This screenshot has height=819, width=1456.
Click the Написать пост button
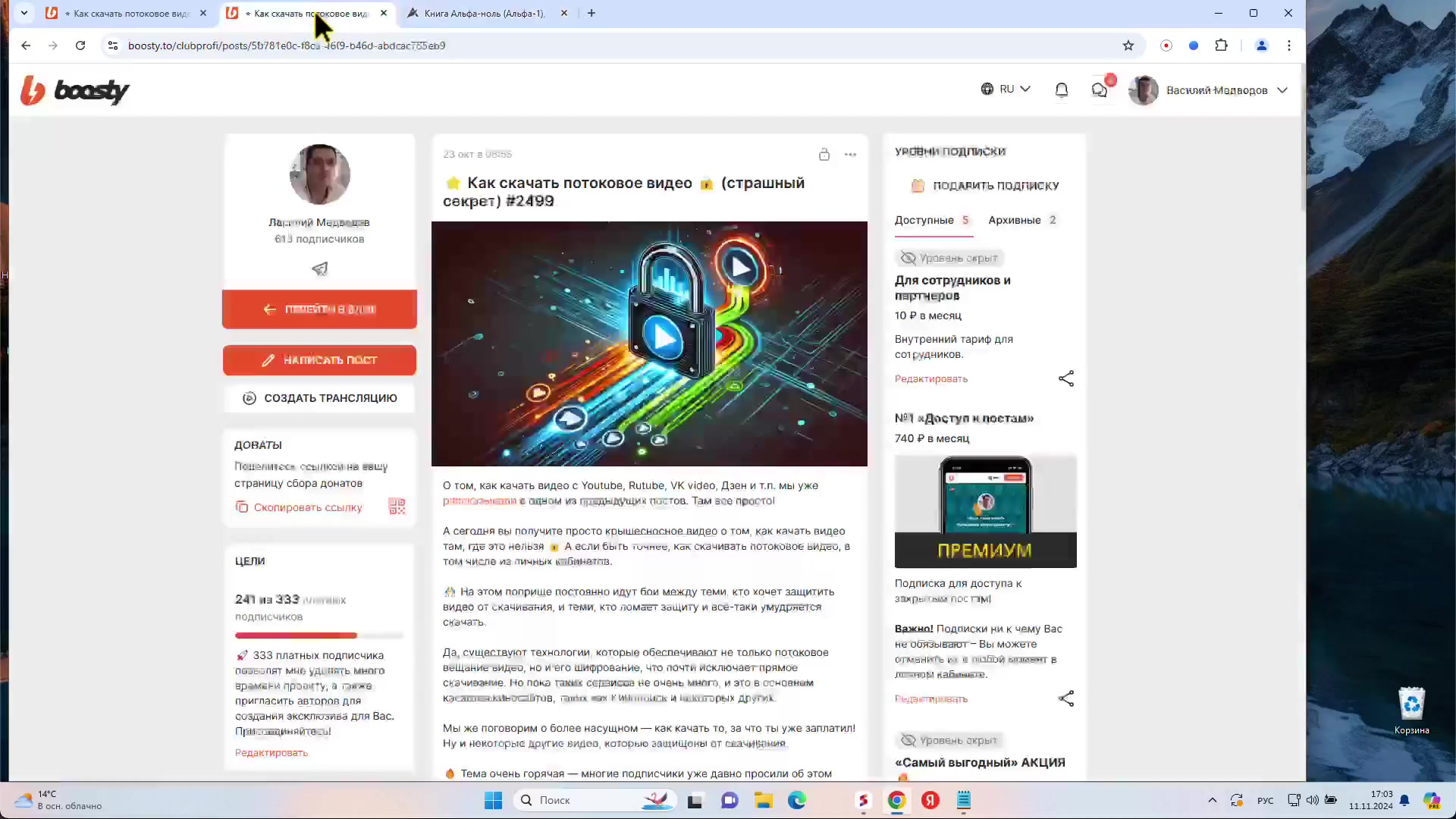[x=319, y=360]
